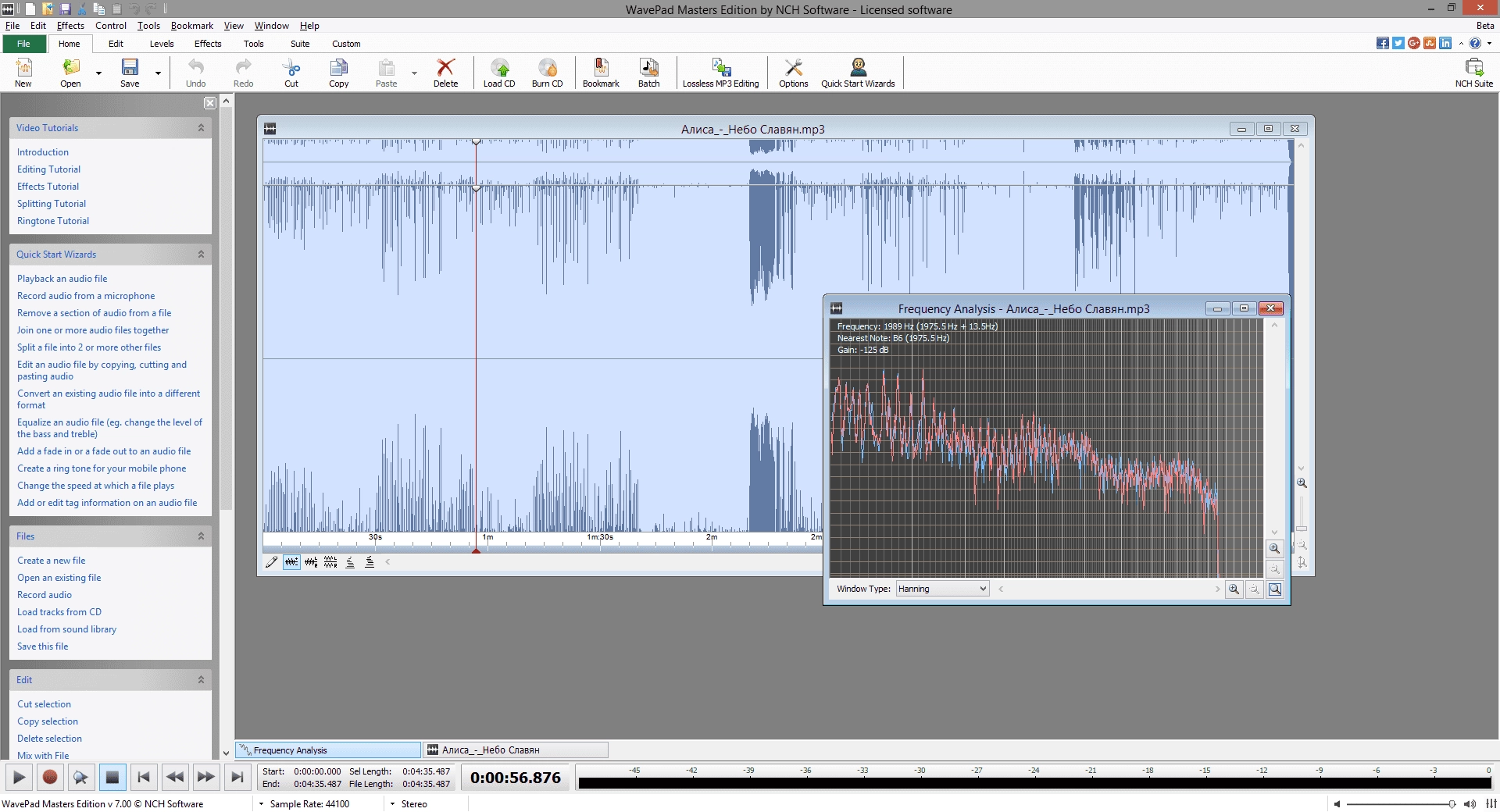Click the Facebook share icon
Screen dimensions: 1500x812
click(x=1383, y=44)
